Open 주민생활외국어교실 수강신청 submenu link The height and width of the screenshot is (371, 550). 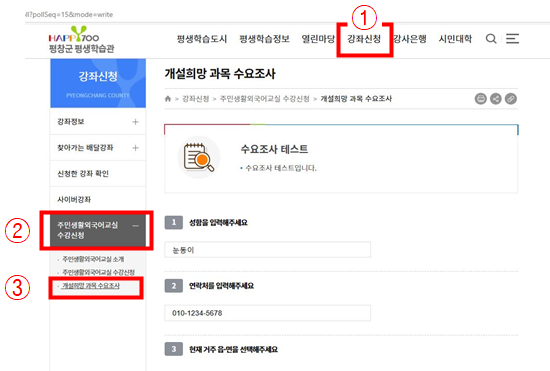98,272
